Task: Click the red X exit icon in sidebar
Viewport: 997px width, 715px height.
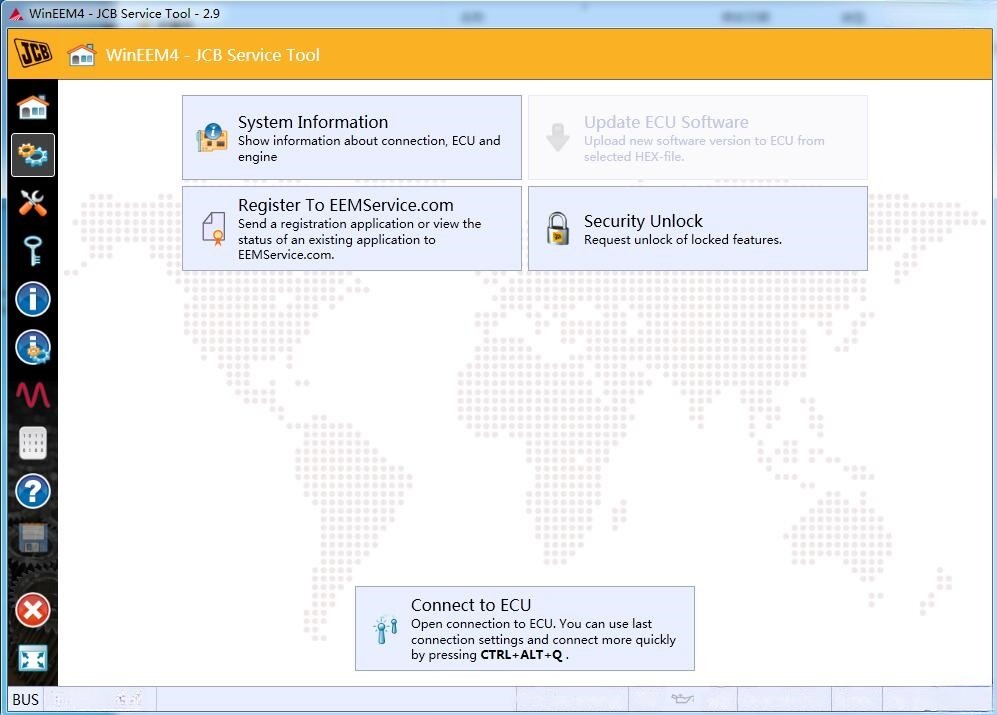Action: [33, 611]
